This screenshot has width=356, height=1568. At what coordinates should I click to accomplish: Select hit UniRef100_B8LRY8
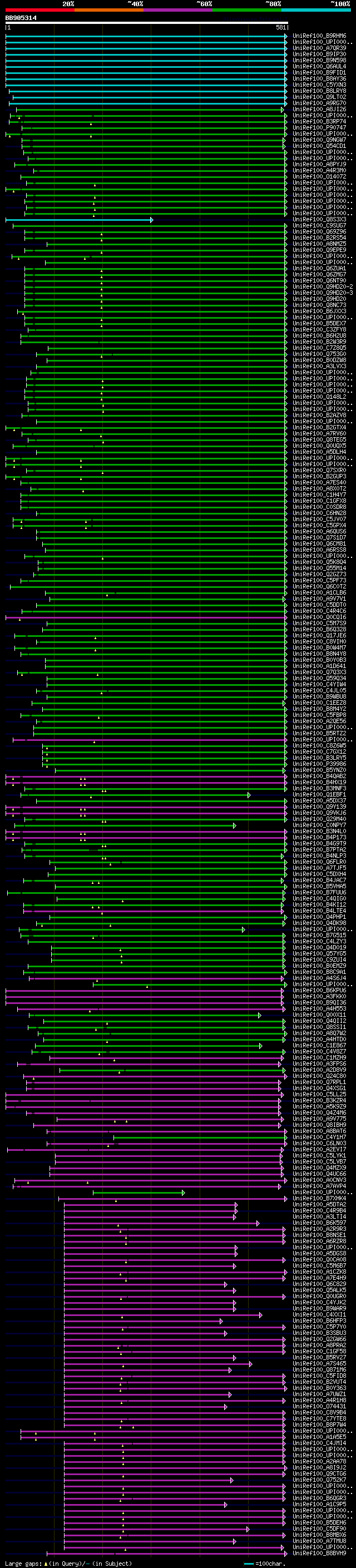pyautogui.click(x=319, y=91)
